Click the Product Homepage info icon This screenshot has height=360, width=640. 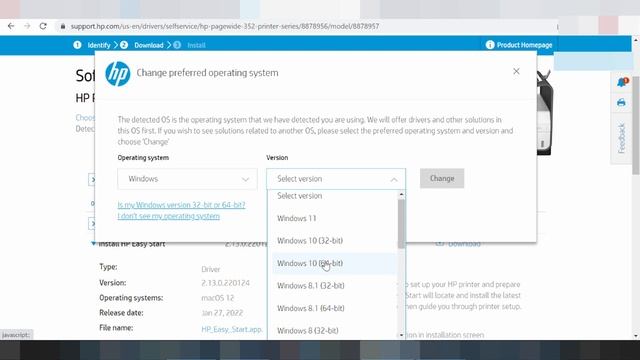pos(490,45)
